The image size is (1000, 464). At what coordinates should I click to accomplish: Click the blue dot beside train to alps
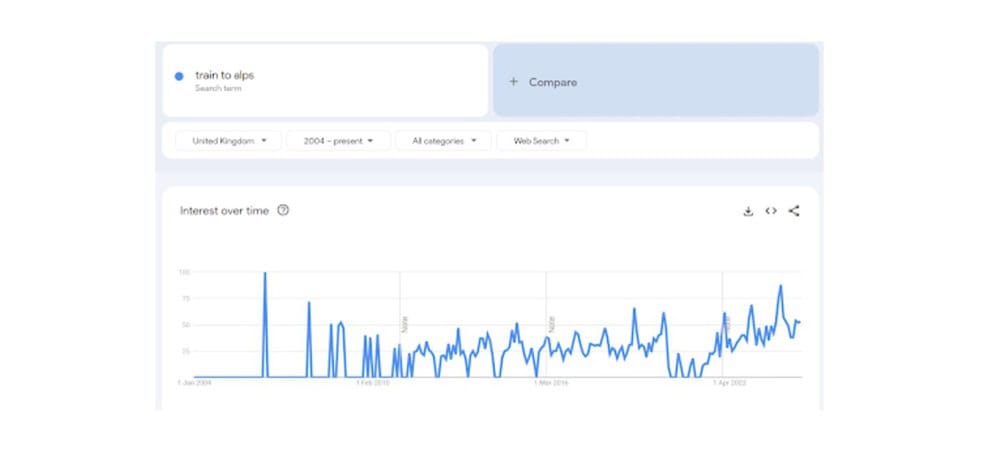coord(179,76)
